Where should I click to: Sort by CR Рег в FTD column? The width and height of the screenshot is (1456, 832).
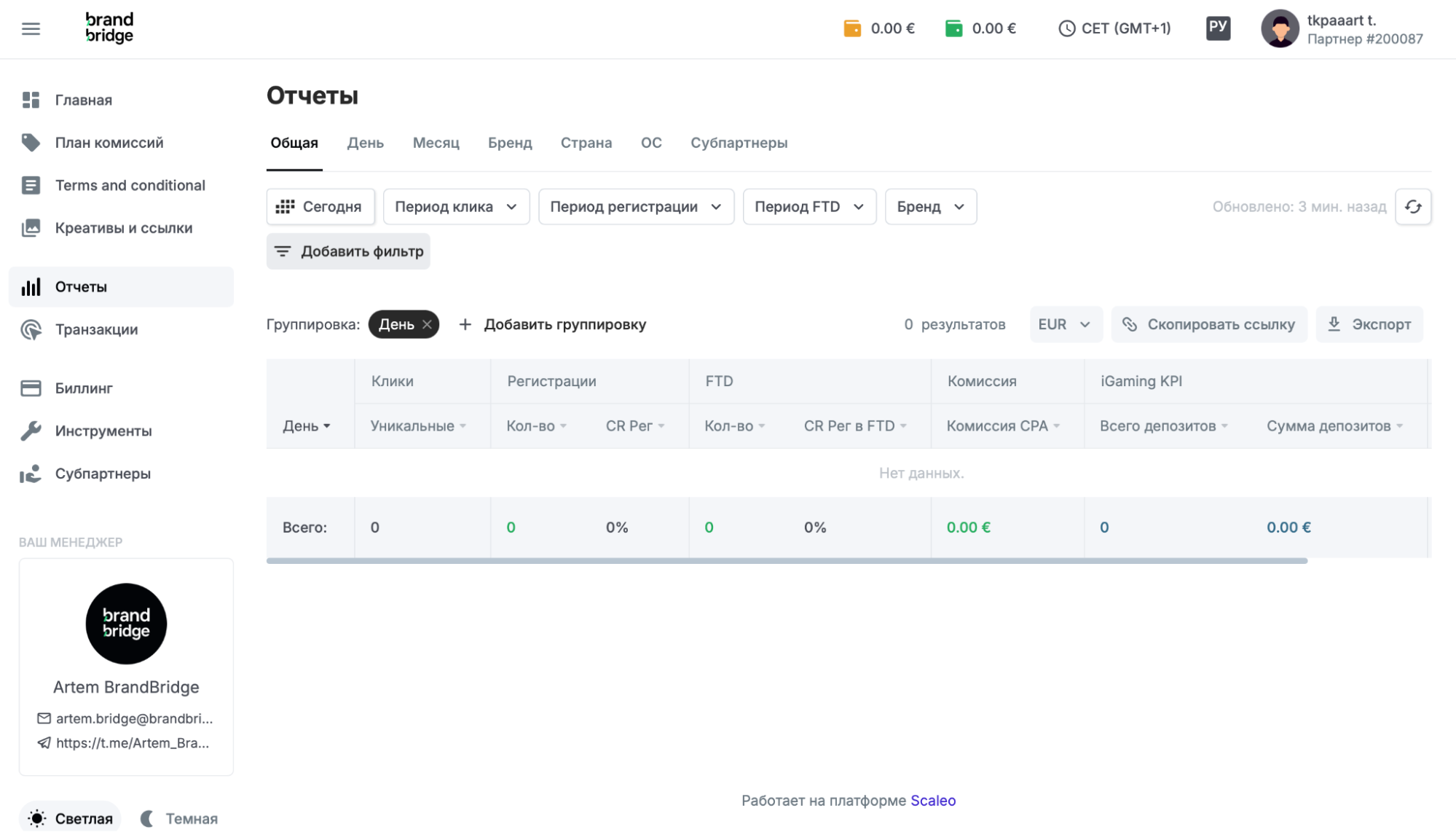tap(855, 426)
